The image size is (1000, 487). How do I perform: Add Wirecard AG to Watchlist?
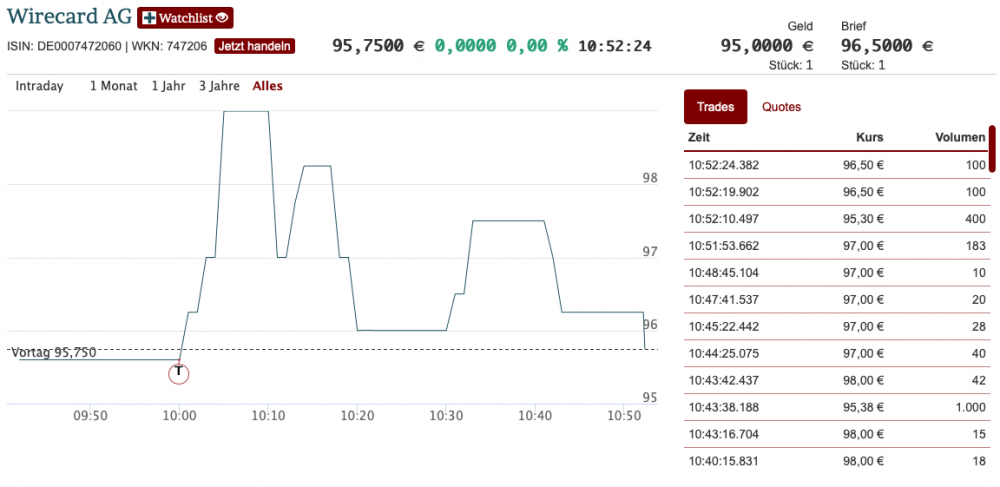pyautogui.click(x=185, y=18)
